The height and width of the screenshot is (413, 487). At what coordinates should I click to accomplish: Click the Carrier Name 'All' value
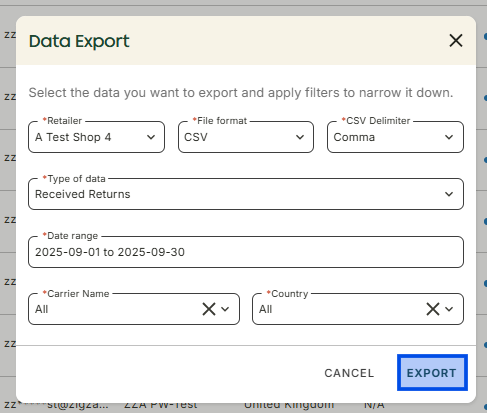click(42, 309)
